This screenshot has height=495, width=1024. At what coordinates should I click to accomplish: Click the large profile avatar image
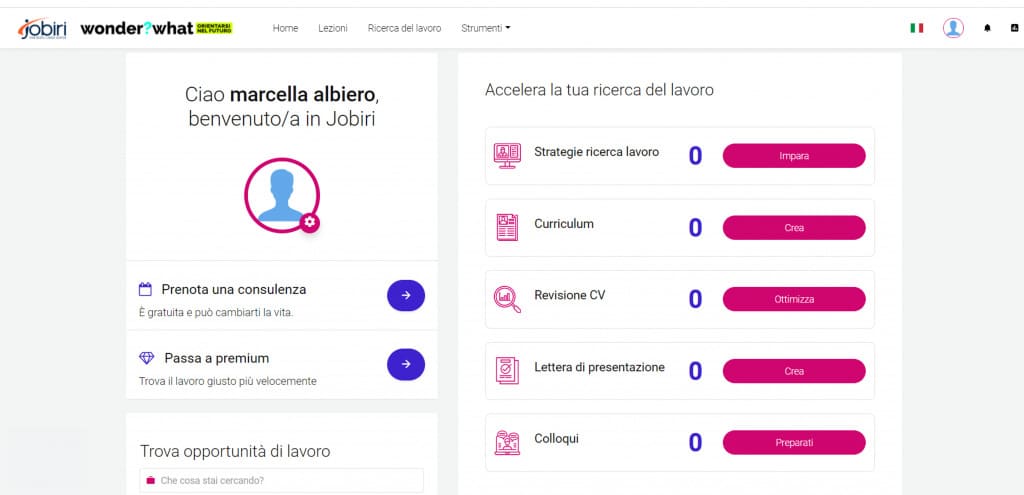[x=281, y=195]
